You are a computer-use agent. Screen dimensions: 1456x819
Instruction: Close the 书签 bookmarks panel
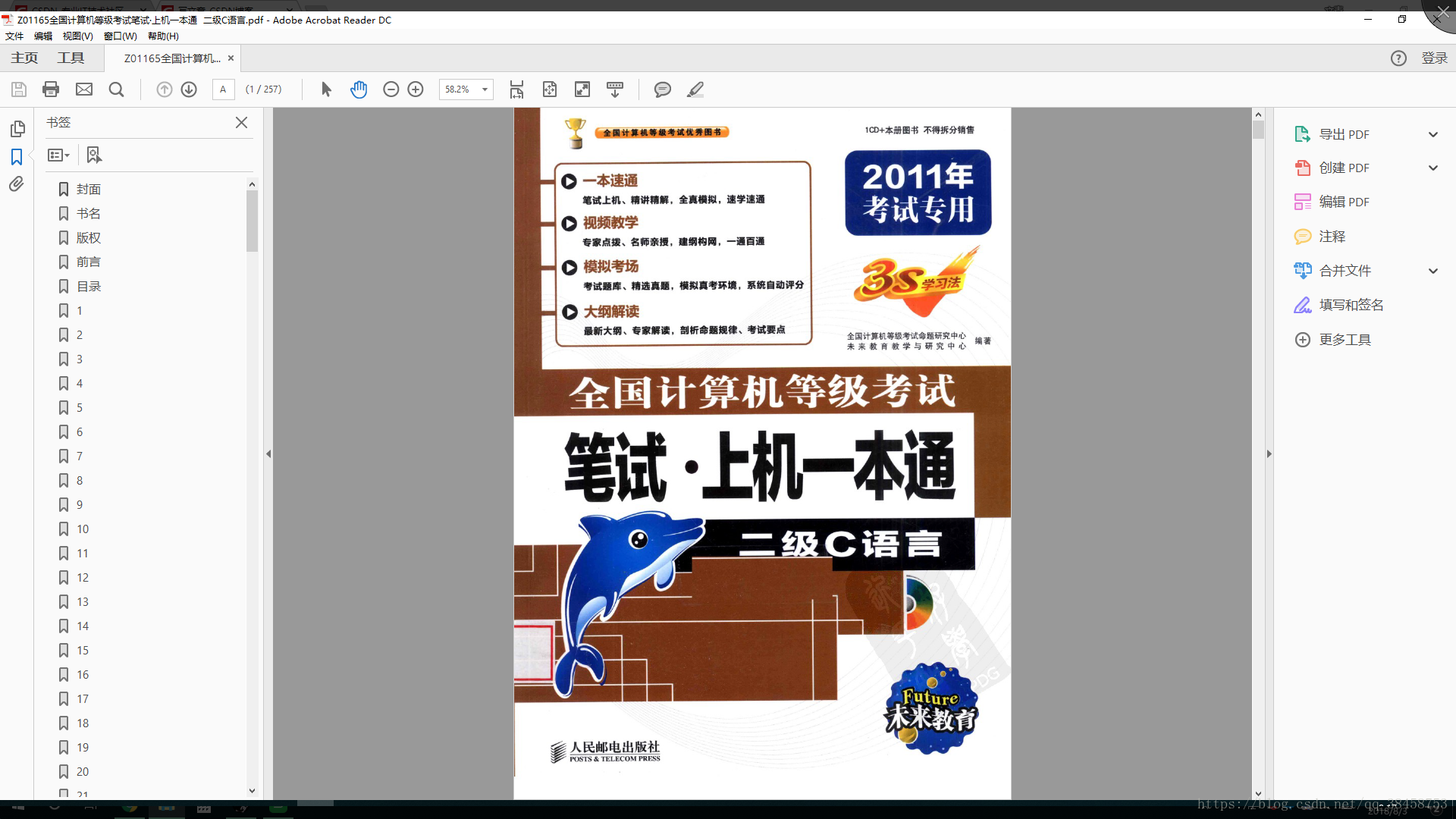tap(241, 122)
